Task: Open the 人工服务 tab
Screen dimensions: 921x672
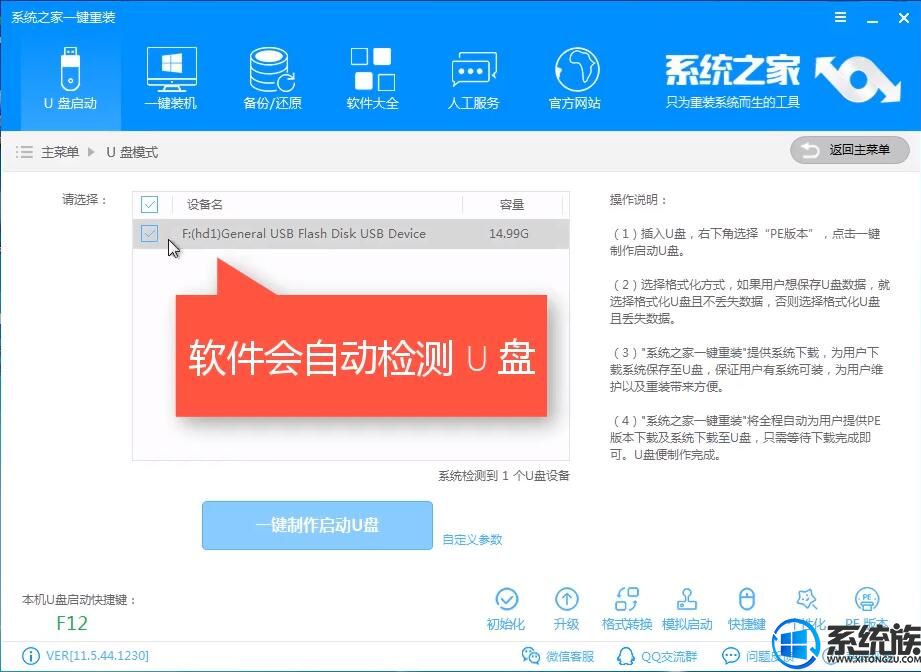Action: [x=473, y=79]
